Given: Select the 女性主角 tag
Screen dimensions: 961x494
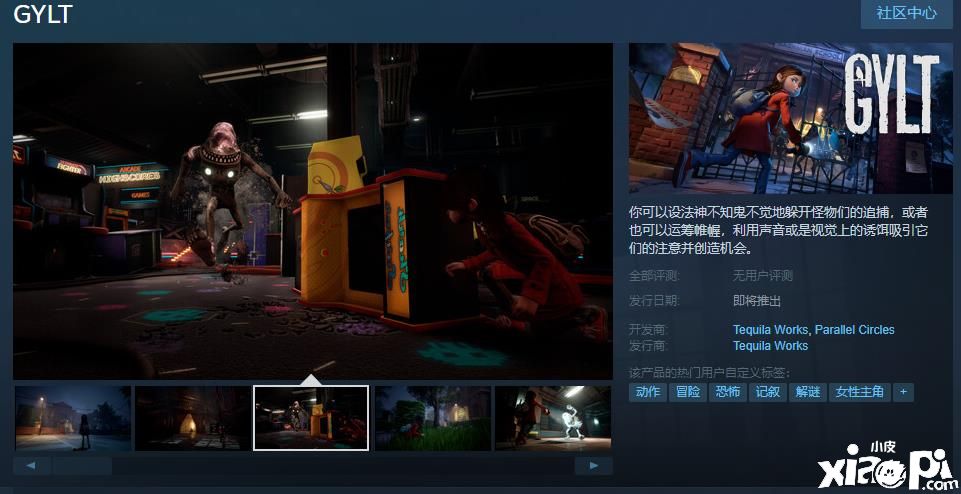Looking at the screenshot, I should (x=860, y=392).
